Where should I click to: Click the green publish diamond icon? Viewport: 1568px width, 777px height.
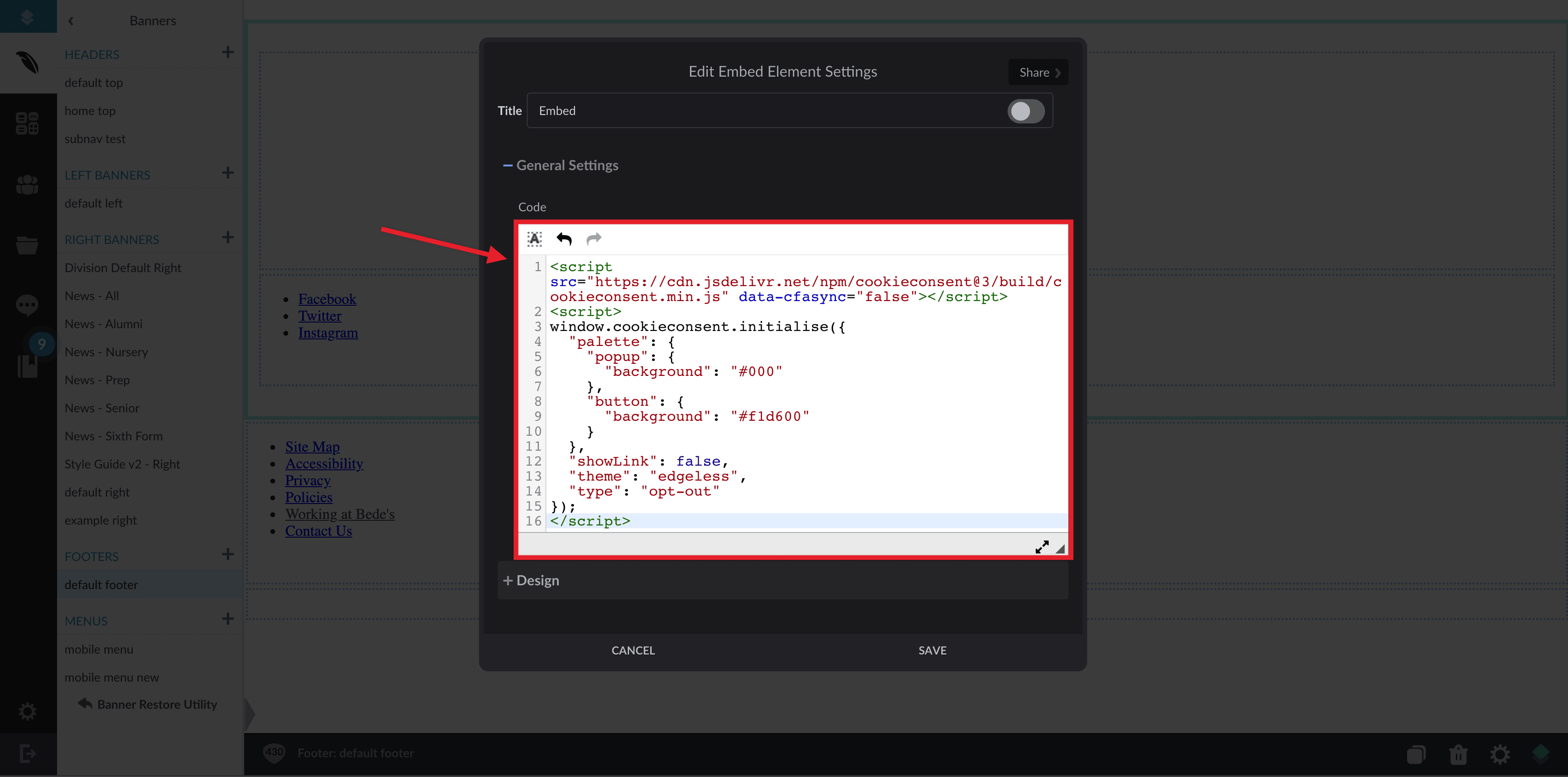(1540, 753)
